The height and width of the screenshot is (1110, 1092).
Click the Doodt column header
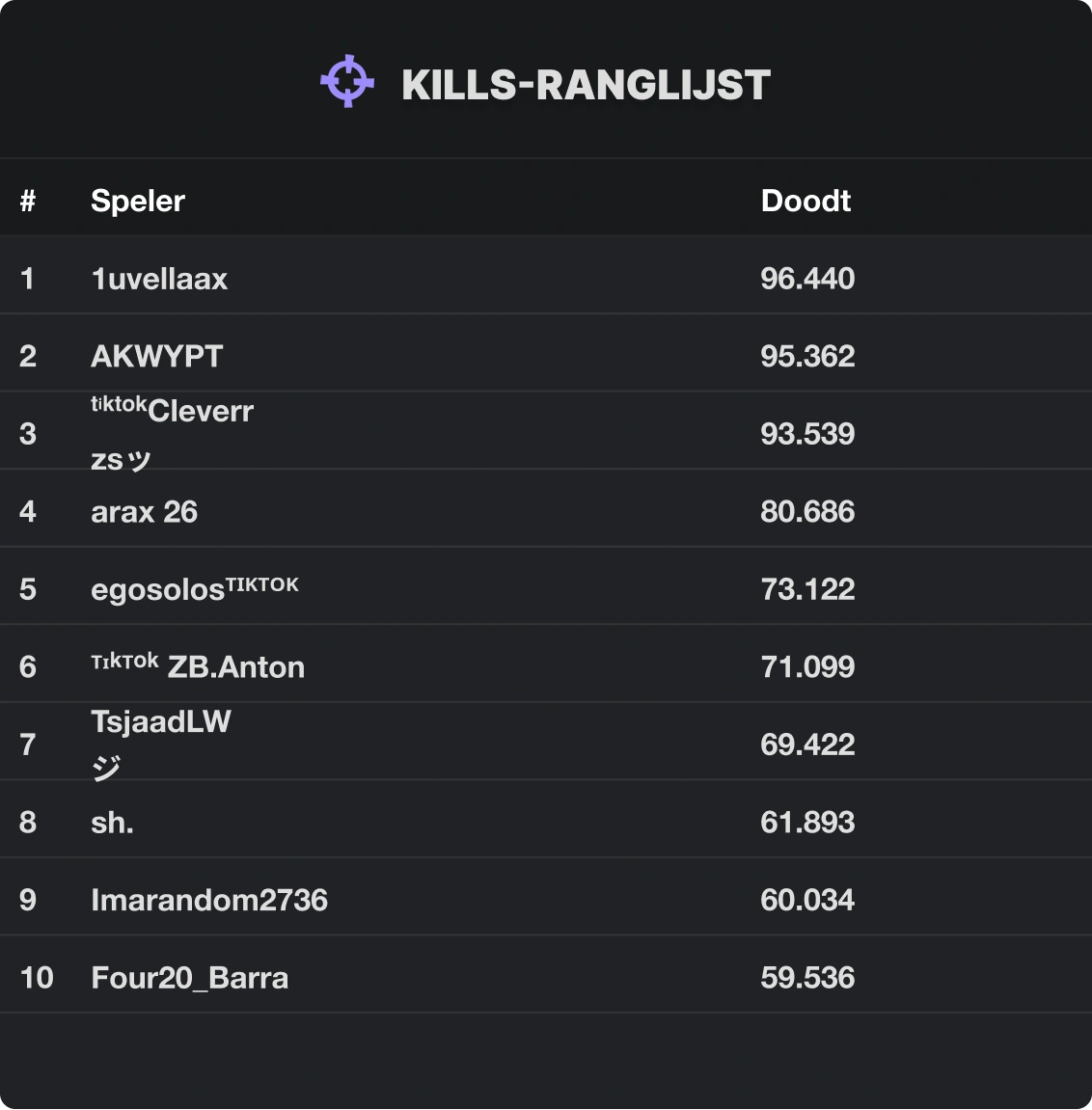coord(805,201)
